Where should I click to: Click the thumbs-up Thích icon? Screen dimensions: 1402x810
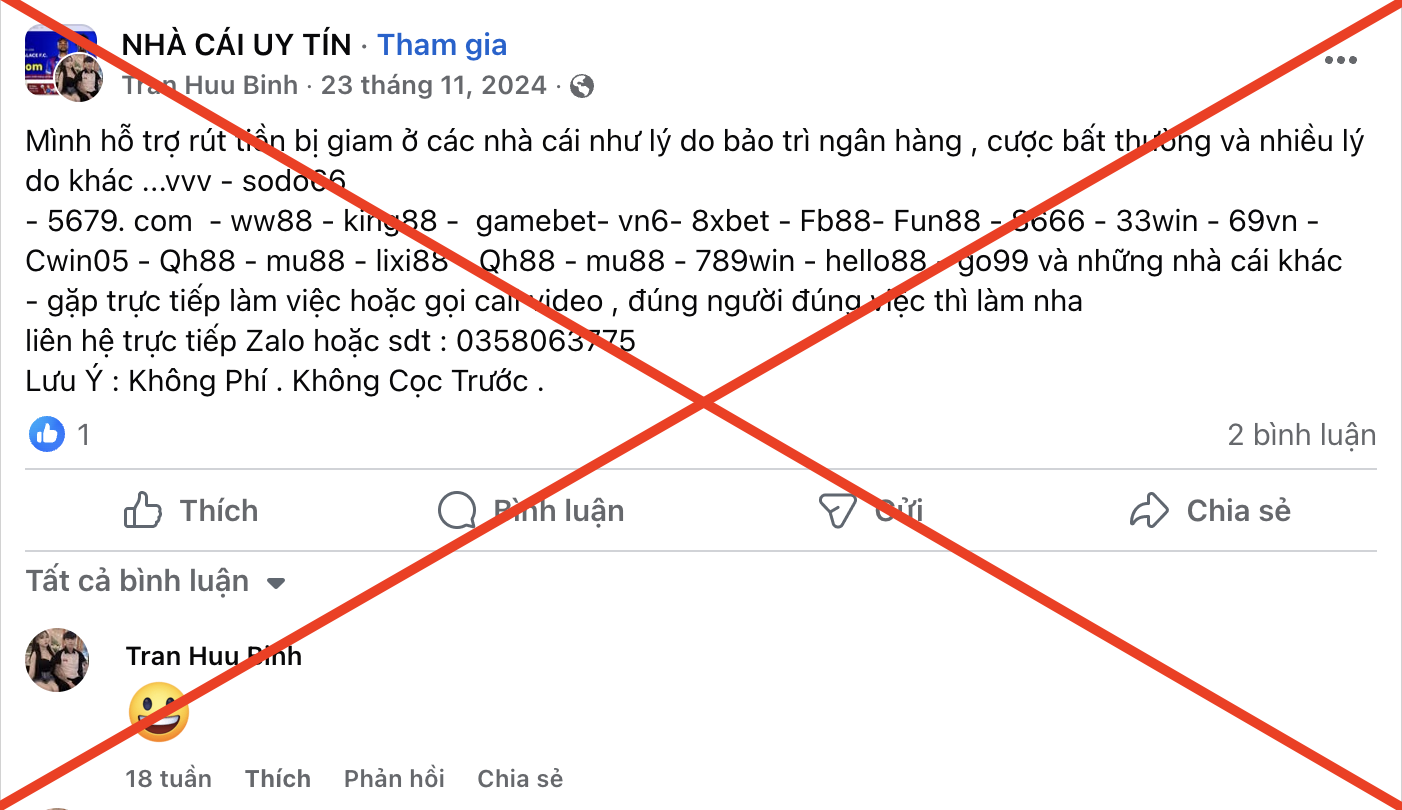click(x=143, y=511)
